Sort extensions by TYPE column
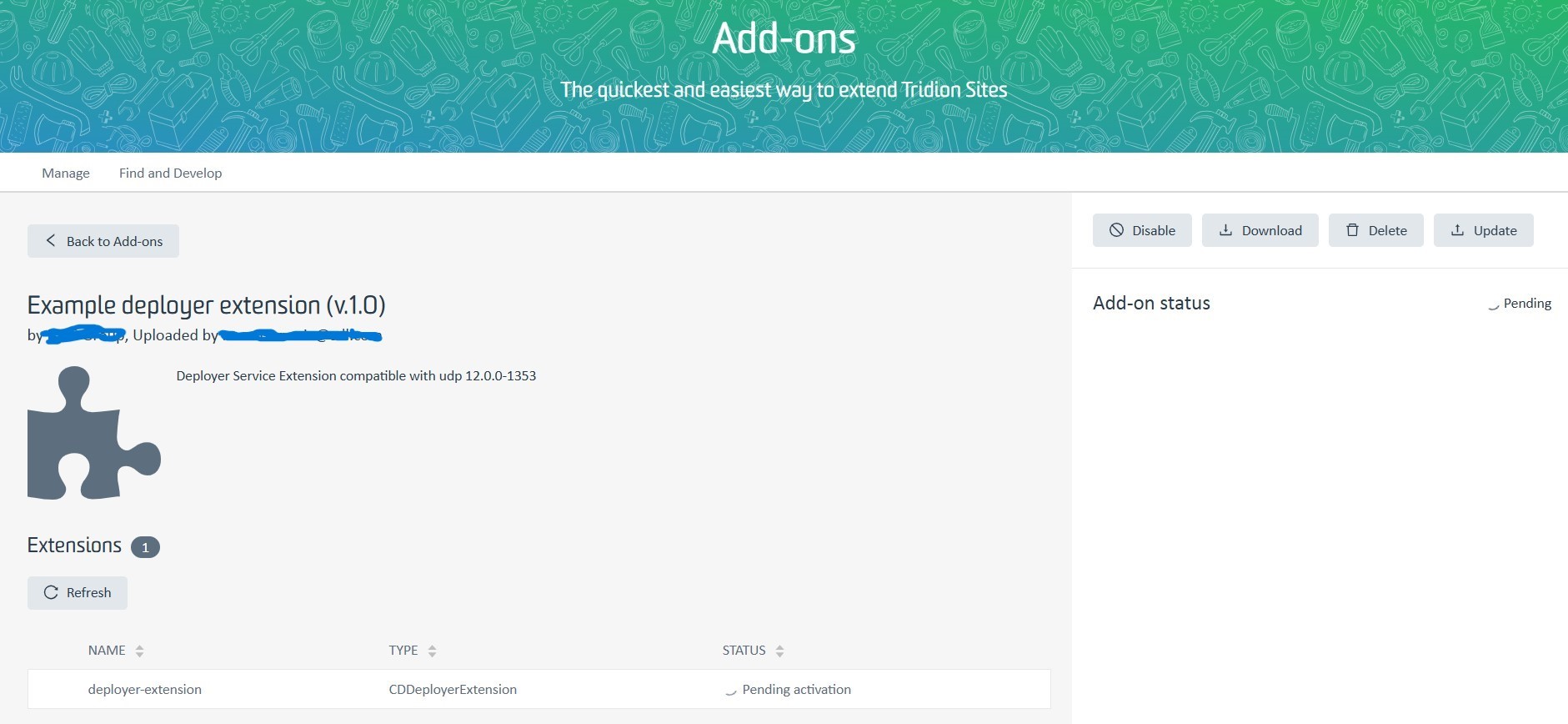 (413, 651)
